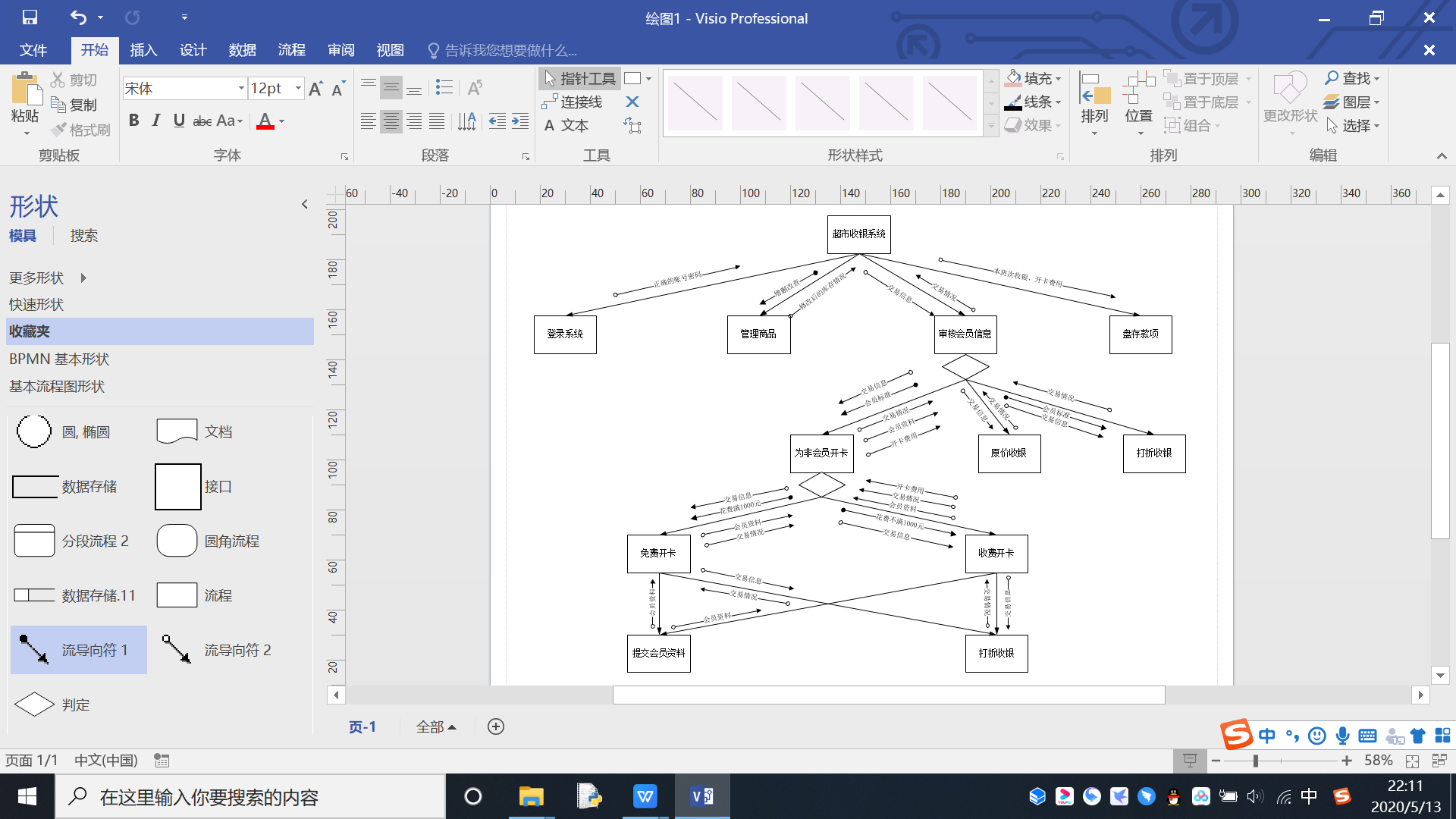Open the 全部 pages list dropdown

[x=436, y=726]
